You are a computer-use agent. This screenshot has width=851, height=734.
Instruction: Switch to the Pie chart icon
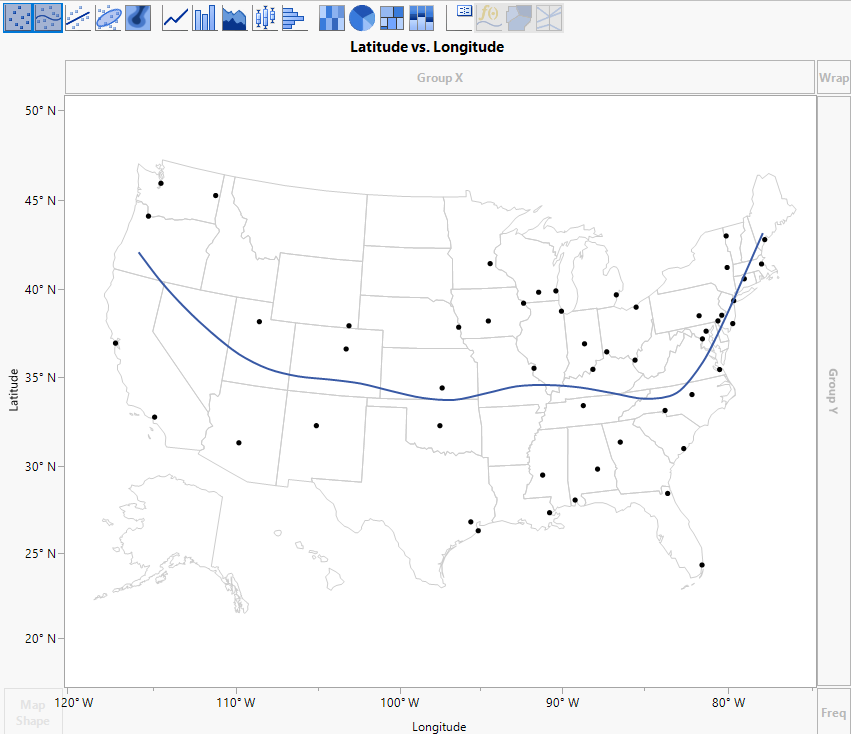[361, 17]
